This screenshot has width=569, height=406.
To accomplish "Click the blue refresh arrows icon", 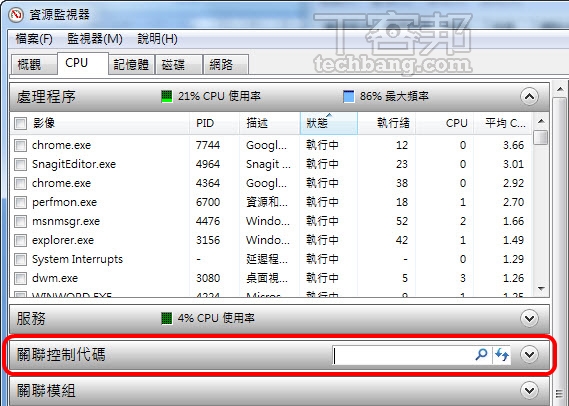I will tap(502, 354).
